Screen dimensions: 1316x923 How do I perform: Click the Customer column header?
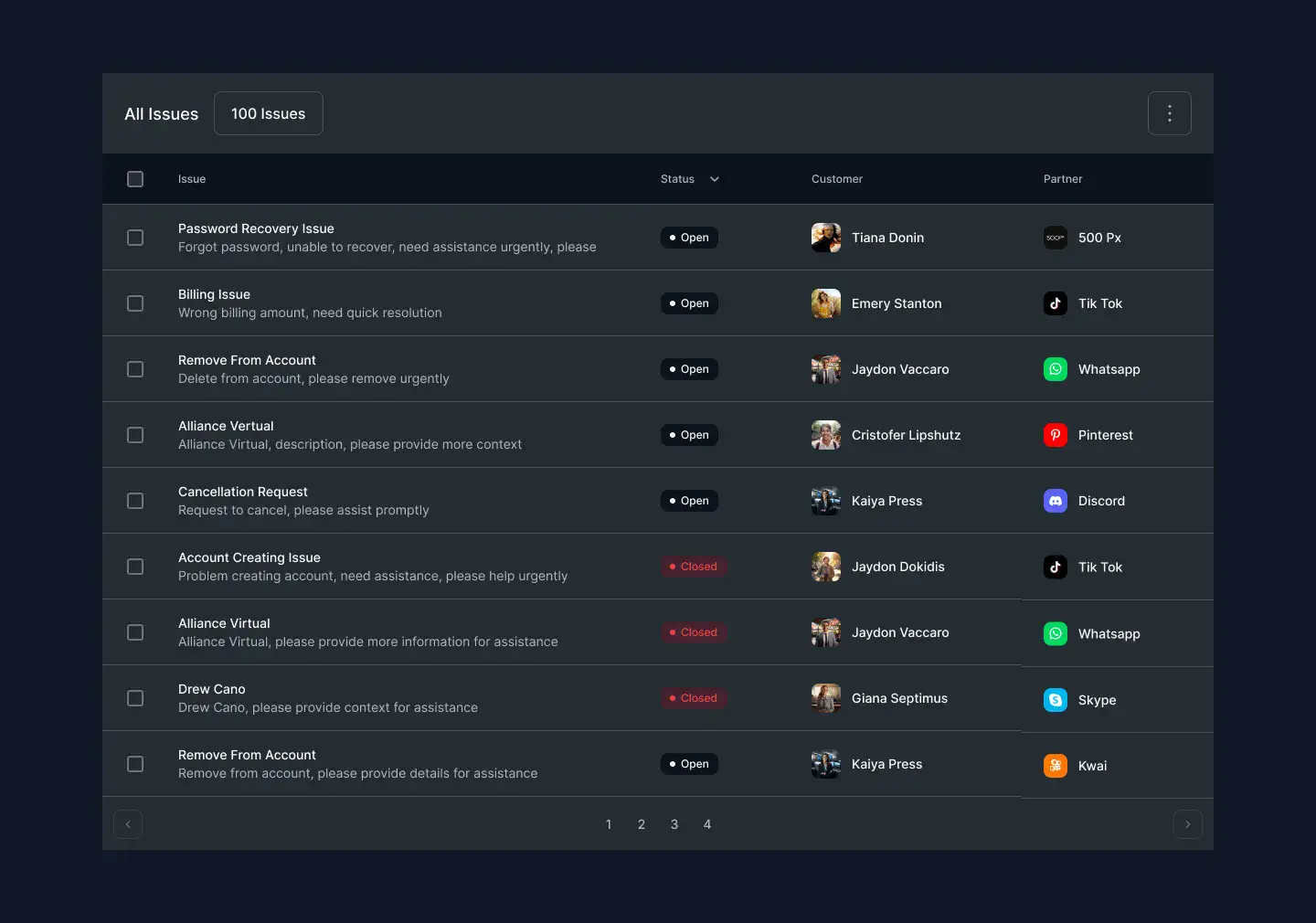pos(837,179)
